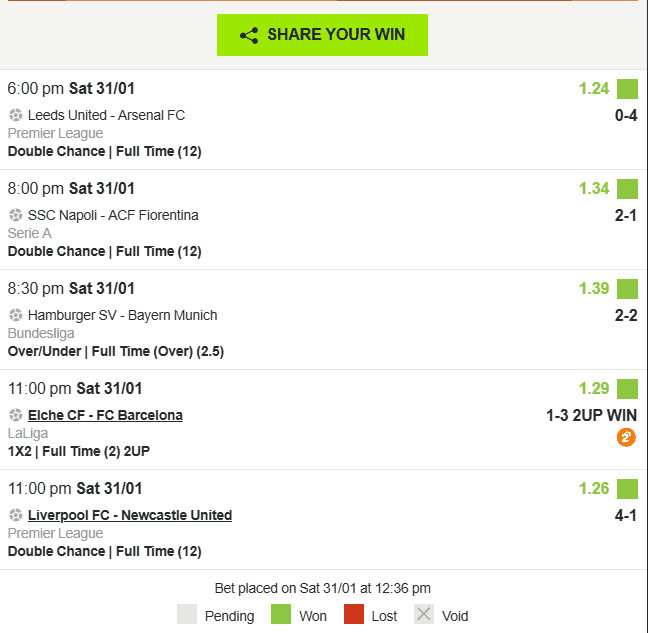This screenshot has width=649, height=633.
Task: Click the Hamburger SV - Bayern Munich match name
Action: pyautogui.click(x=123, y=315)
